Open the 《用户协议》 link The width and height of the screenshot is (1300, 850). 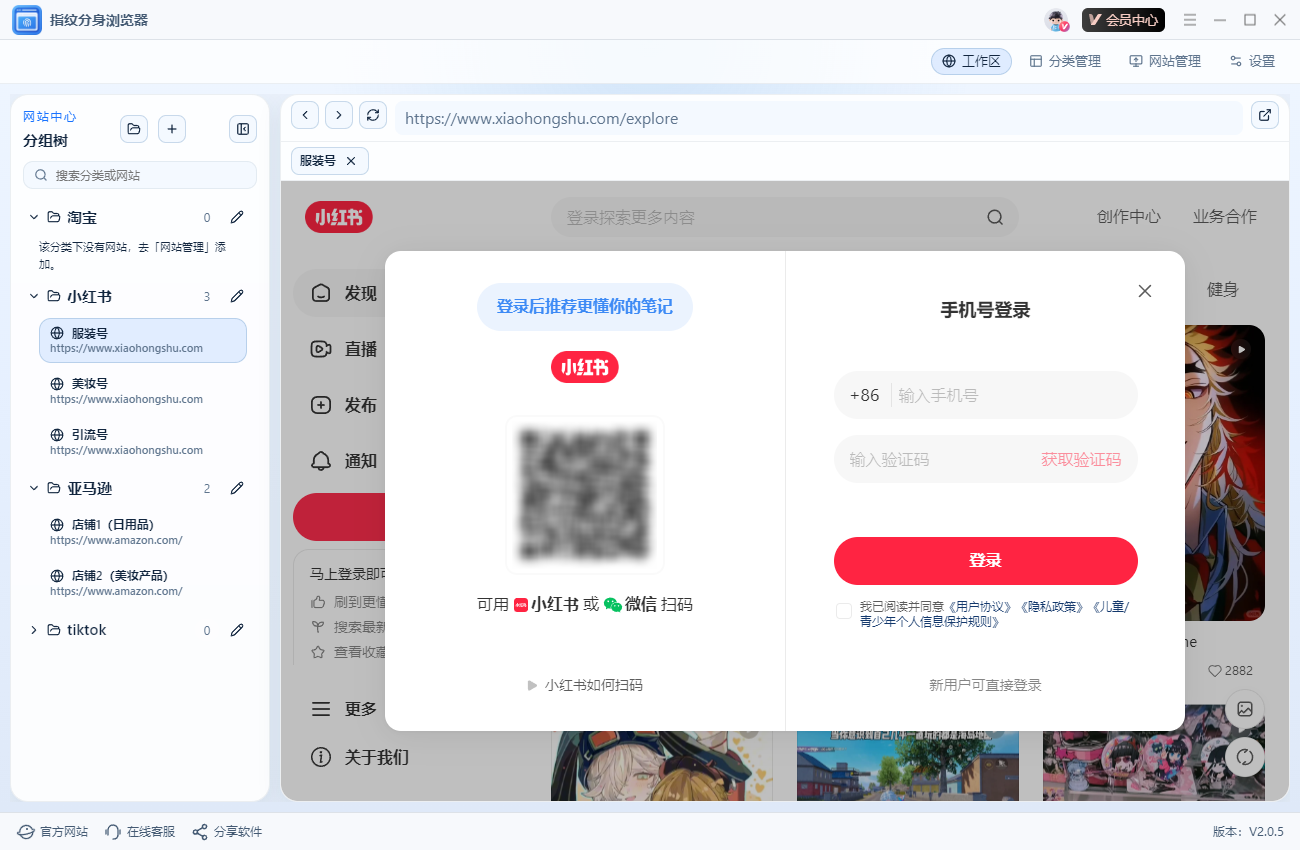[x=981, y=606]
